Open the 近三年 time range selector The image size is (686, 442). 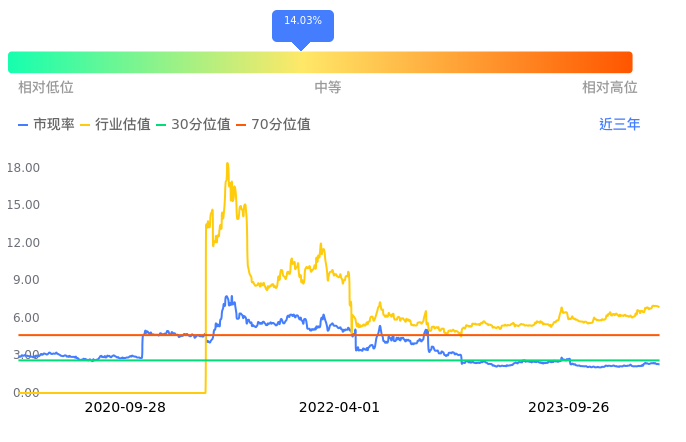tap(619, 125)
